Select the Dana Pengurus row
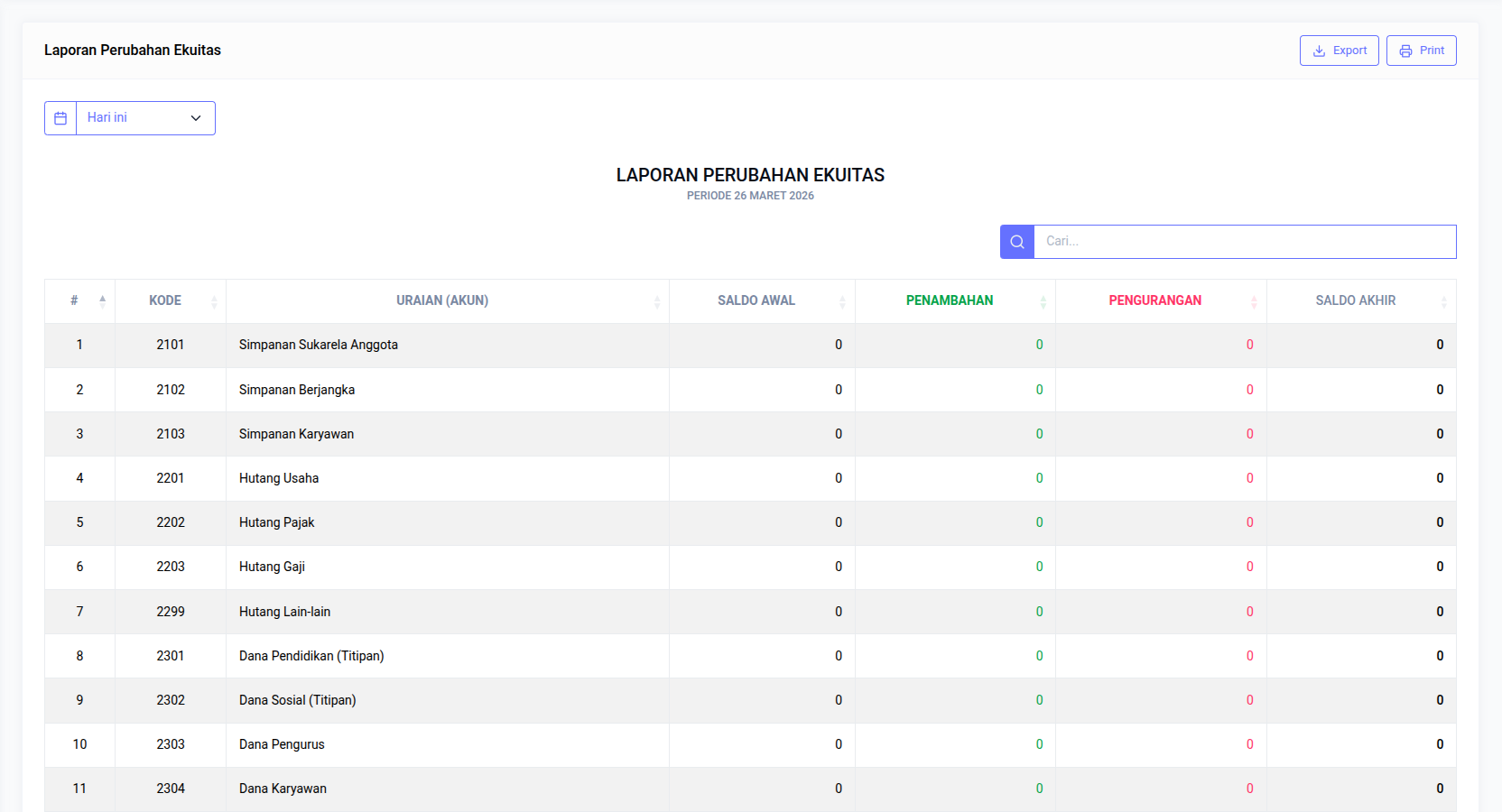This screenshot has width=1502, height=812. 282,744
